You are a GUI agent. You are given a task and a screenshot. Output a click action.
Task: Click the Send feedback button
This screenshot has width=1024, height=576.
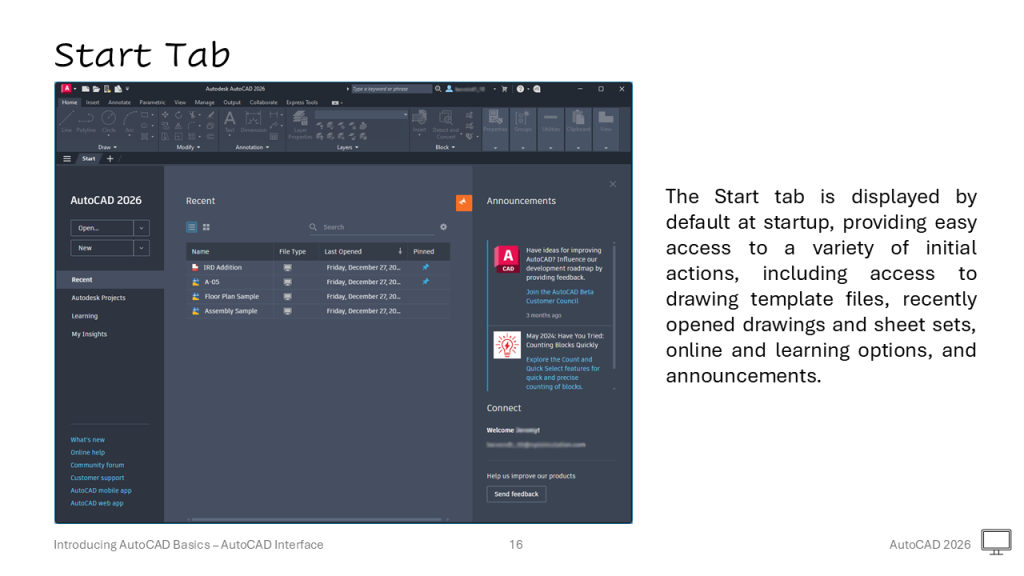pyautogui.click(x=516, y=494)
